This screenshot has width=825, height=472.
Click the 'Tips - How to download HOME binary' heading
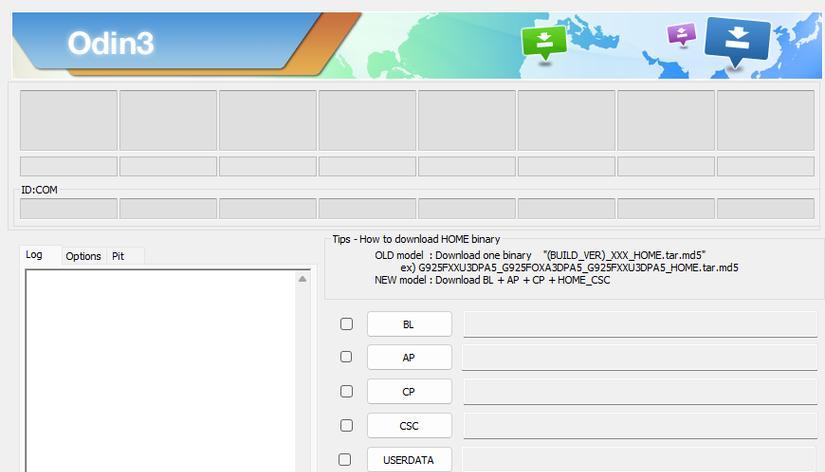(416, 239)
